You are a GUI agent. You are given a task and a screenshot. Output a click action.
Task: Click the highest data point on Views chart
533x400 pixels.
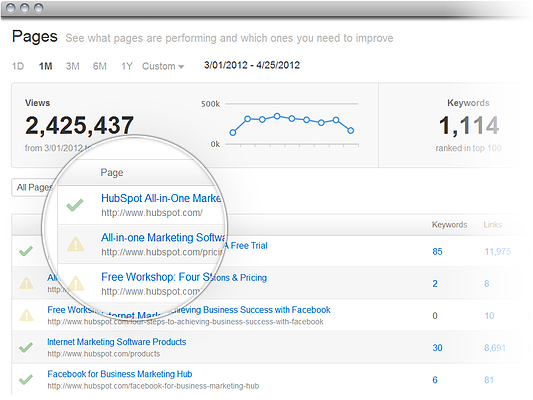277,116
